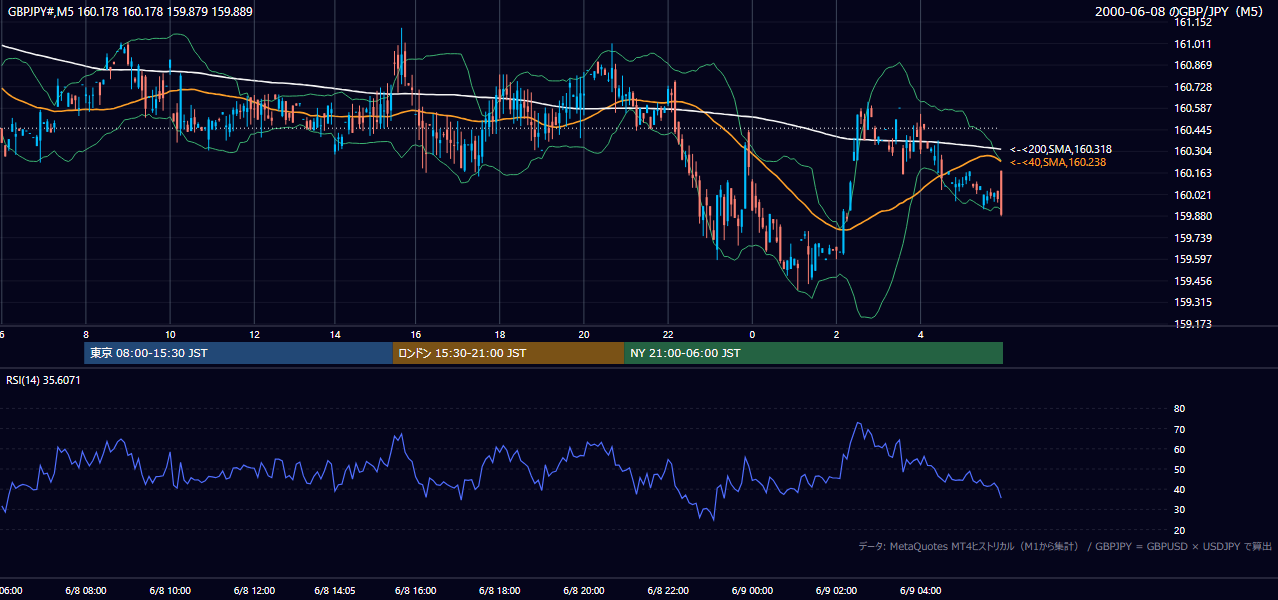The image size is (1278, 600).
Task: Click the RSI(14) 35.6071 indicator label
Action: pyautogui.click(x=43, y=380)
